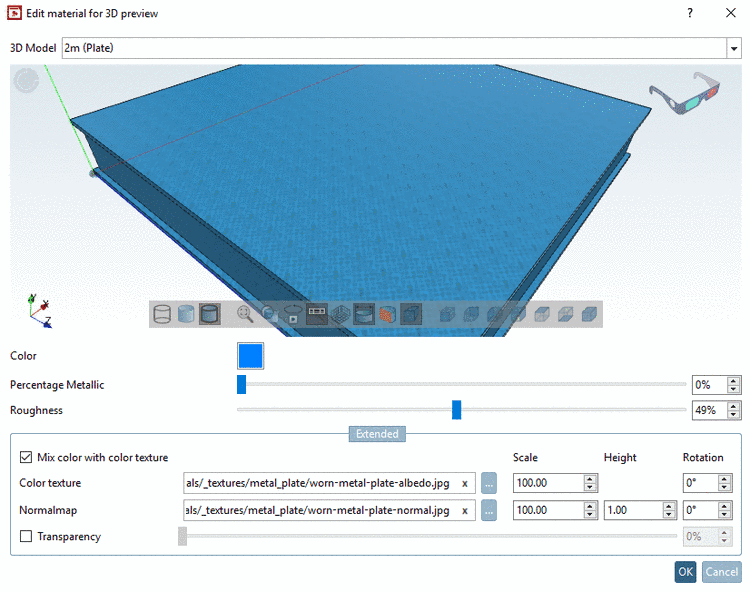Toggle the measure grid toolbar icon

[x=317, y=314]
